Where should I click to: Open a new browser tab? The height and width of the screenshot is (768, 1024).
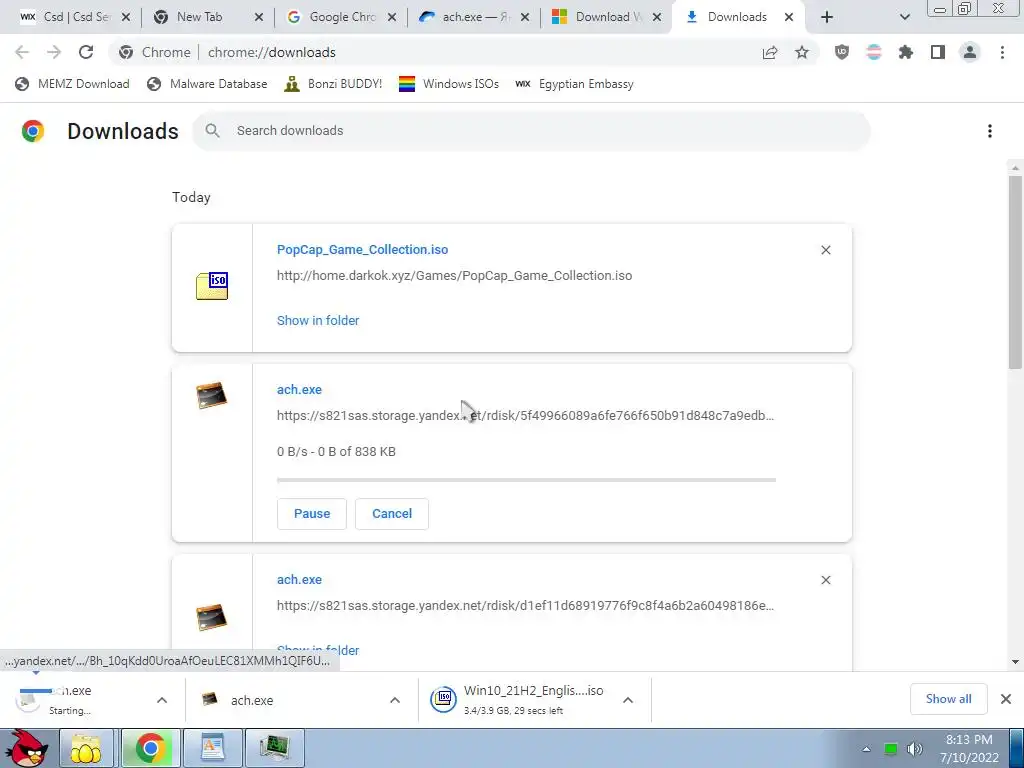point(827,17)
